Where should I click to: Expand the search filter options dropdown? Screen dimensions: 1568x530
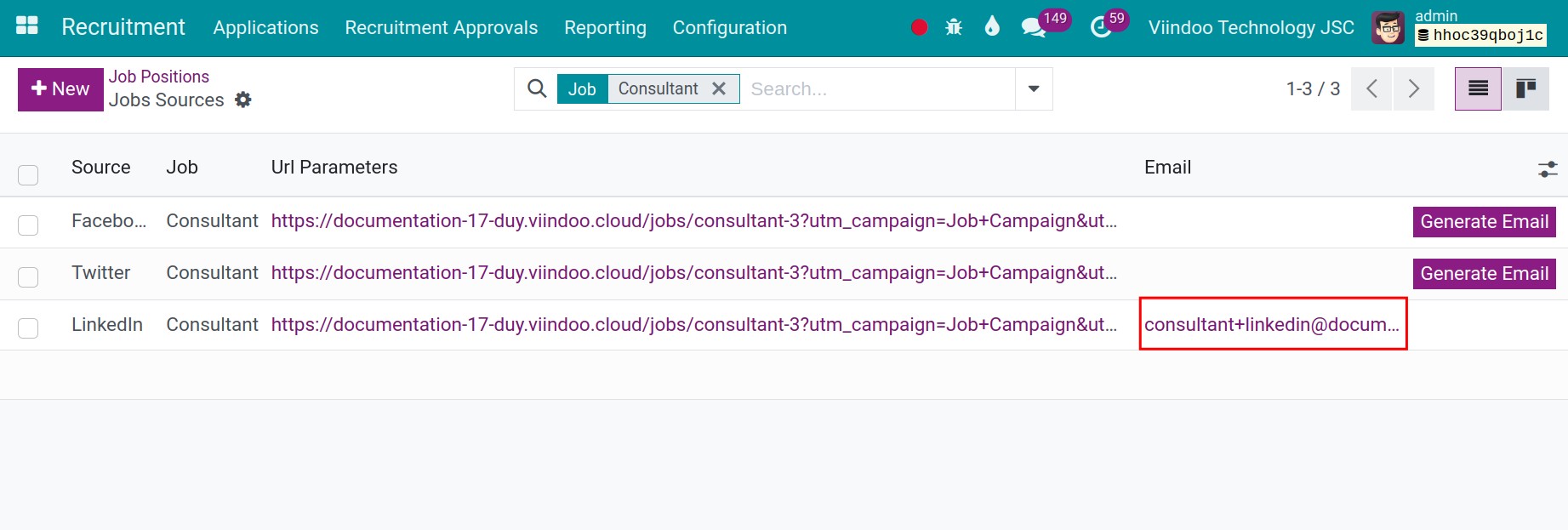click(x=1034, y=88)
